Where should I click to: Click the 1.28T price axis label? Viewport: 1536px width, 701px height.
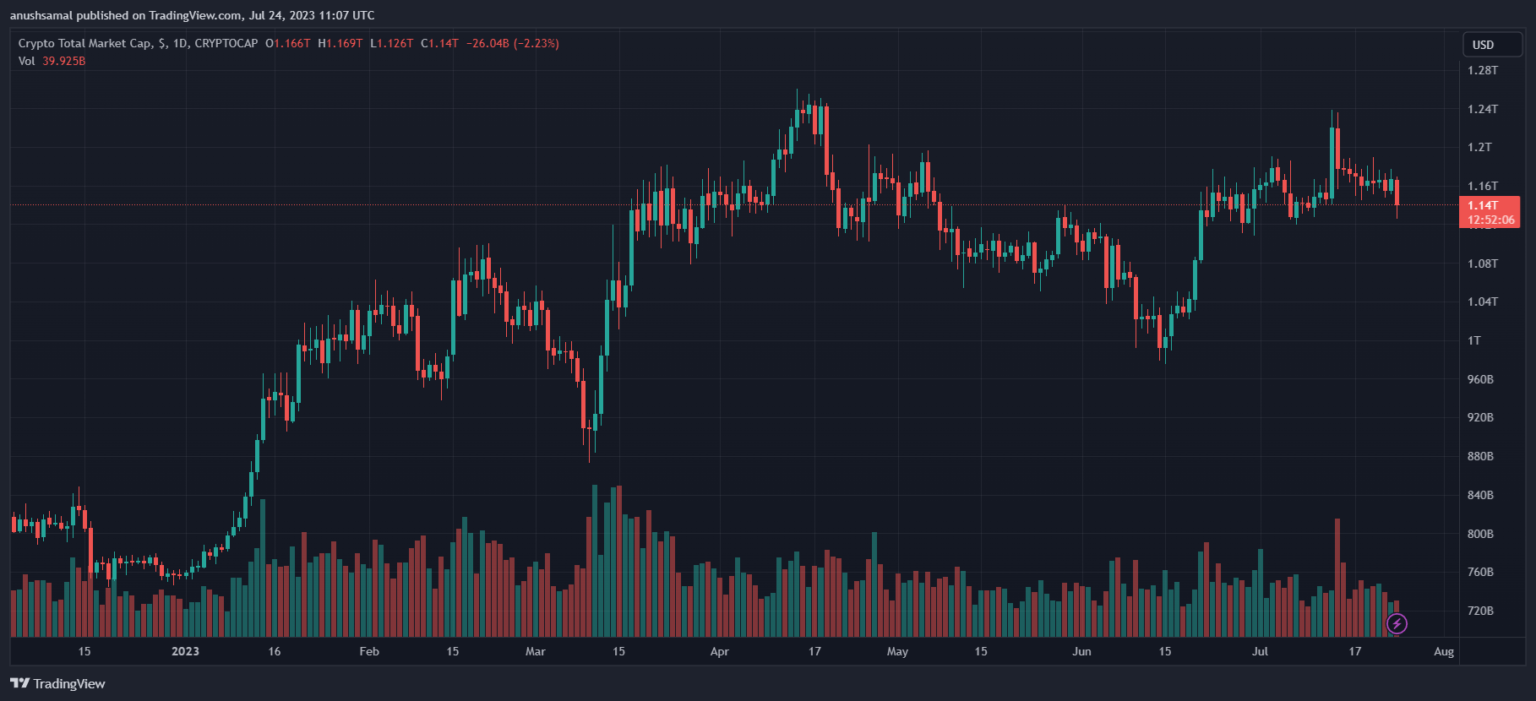coord(1481,70)
